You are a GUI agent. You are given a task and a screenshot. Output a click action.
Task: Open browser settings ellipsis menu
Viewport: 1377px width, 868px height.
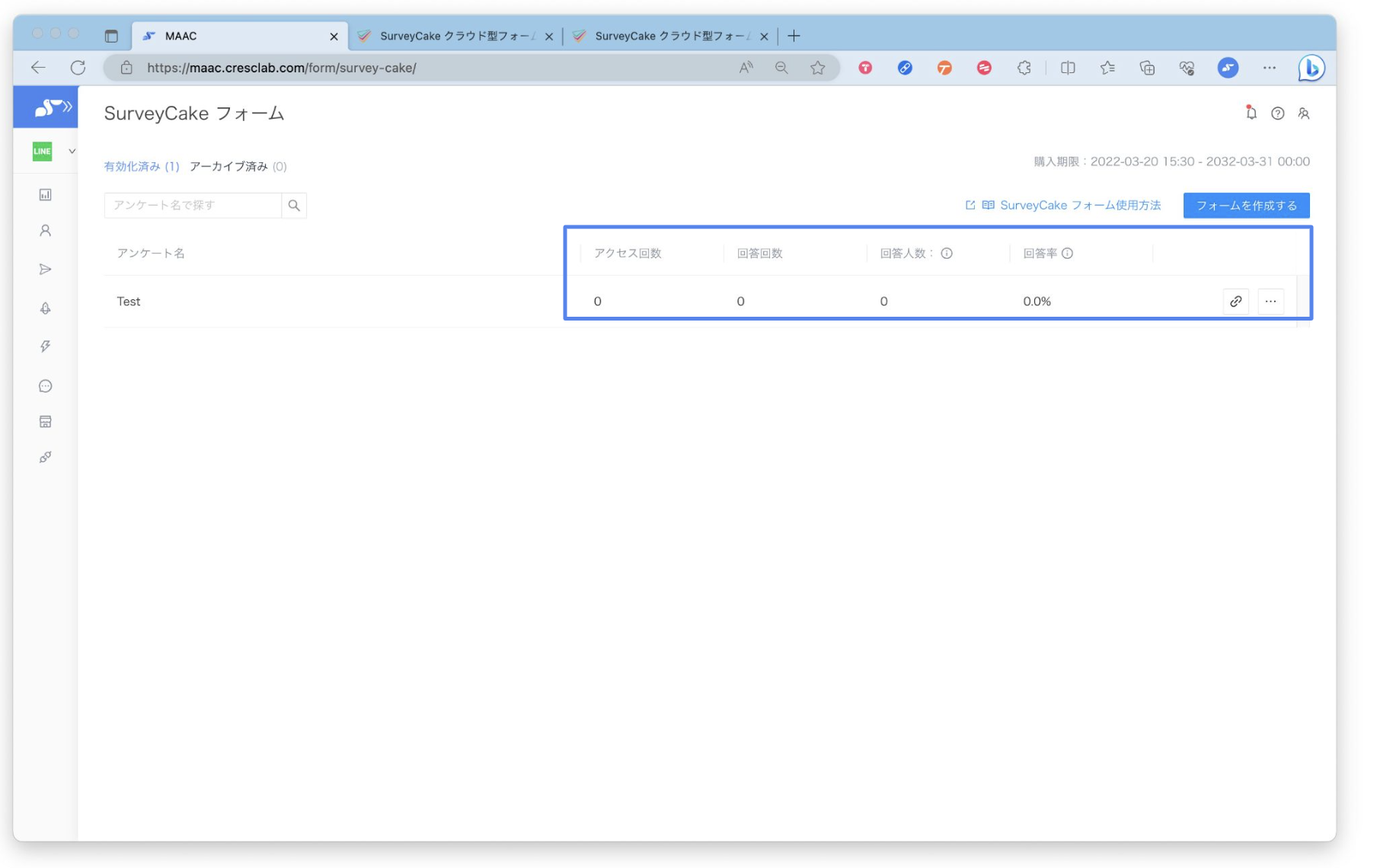click(x=1269, y=68)
